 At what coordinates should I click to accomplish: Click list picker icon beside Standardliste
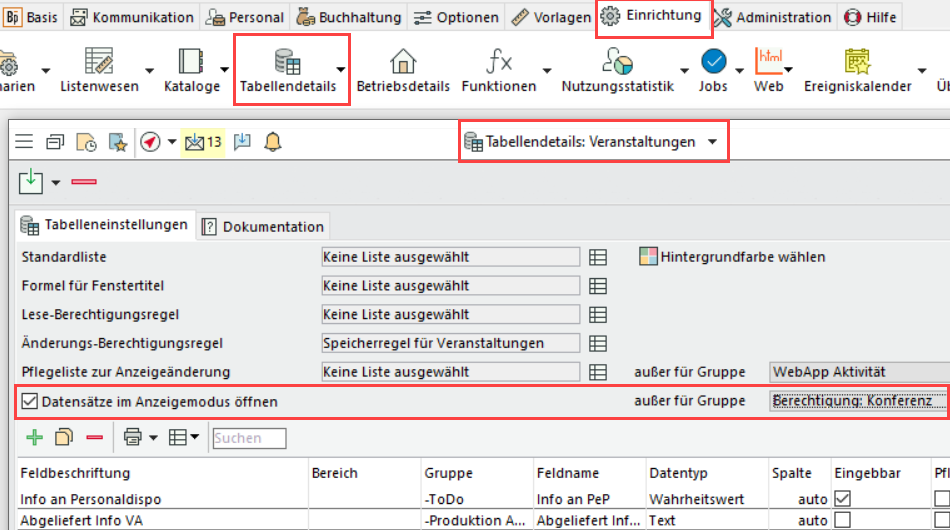point(598,257)
